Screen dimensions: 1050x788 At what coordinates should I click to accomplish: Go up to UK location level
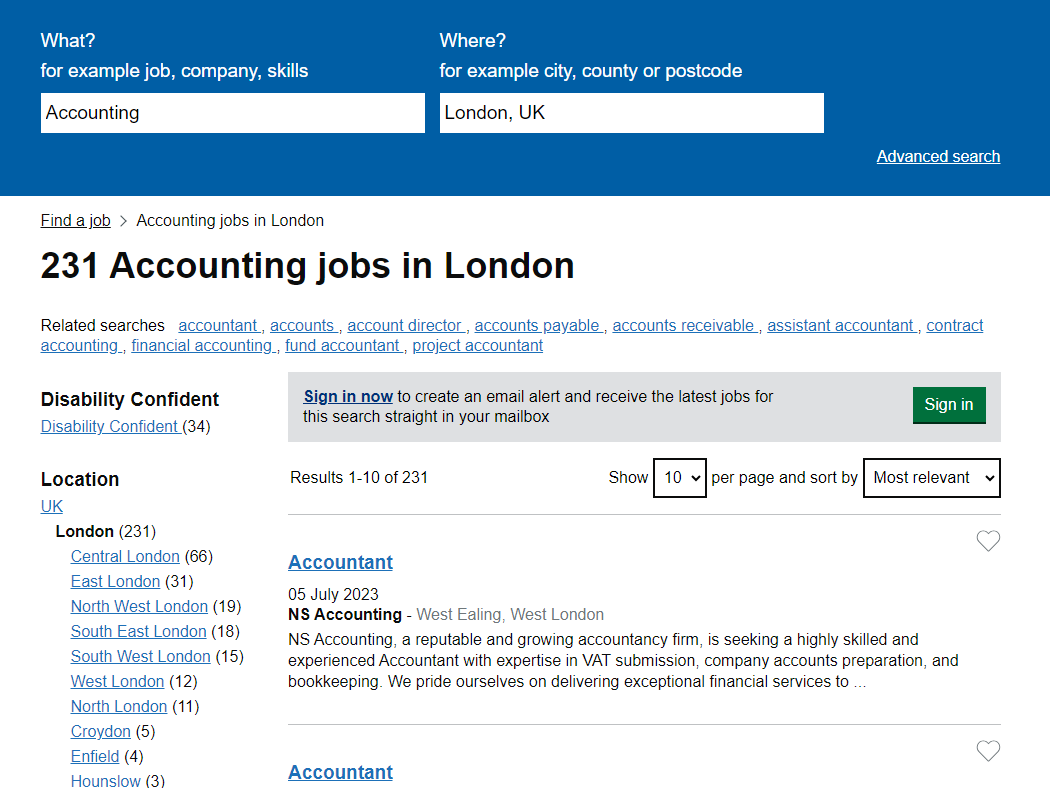(52, 507)
